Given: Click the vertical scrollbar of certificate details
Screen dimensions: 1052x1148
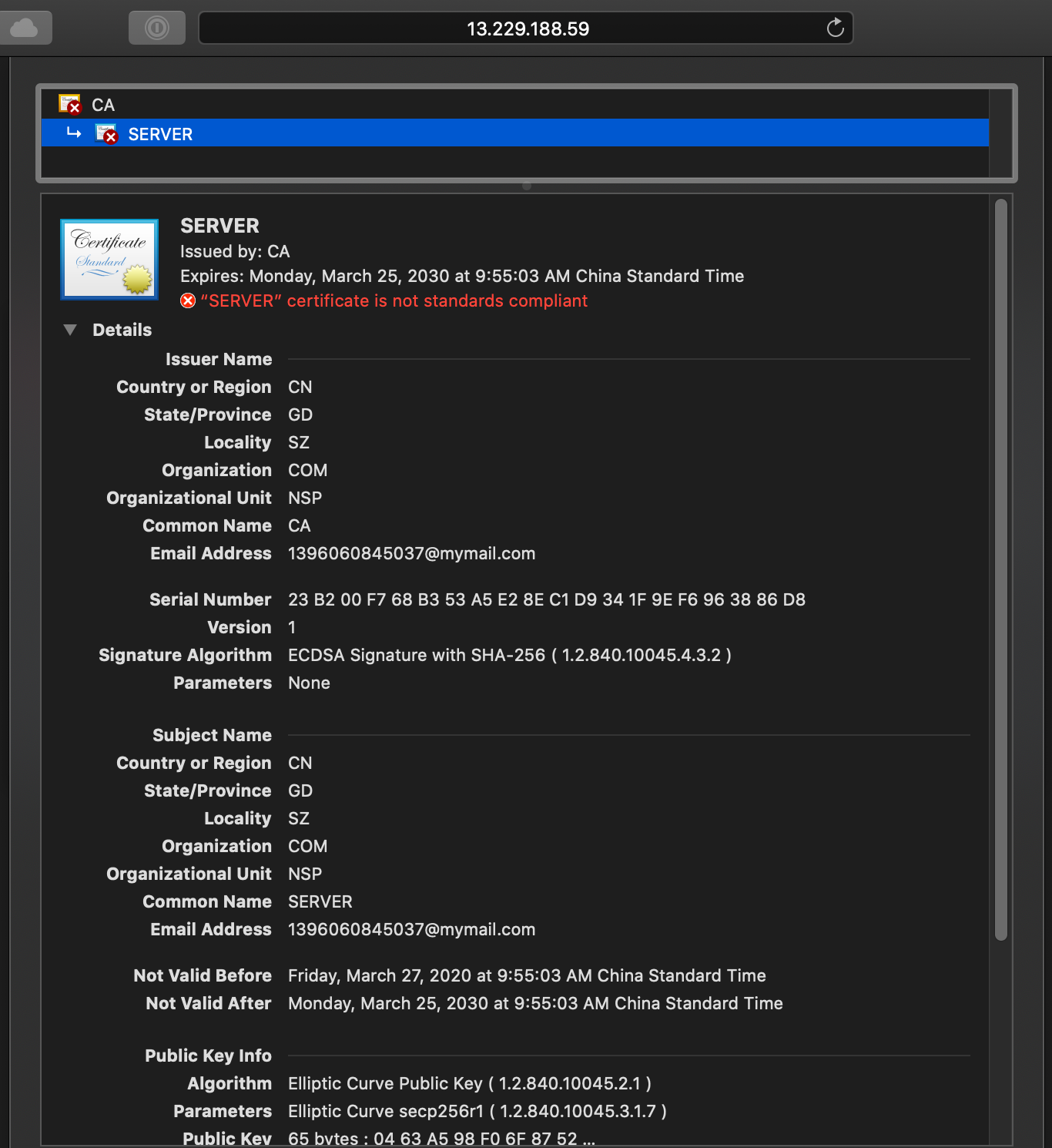Looking at the screenshot, I should [x=1000, y=570].
